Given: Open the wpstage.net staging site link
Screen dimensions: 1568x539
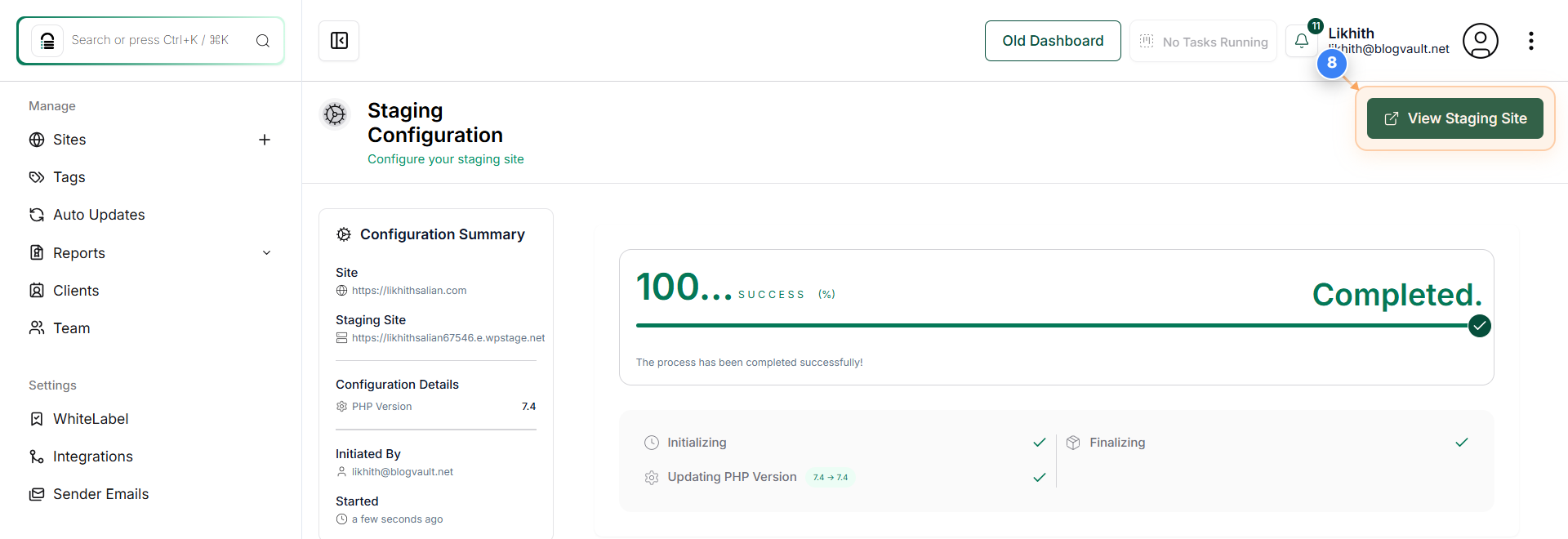Looking at the screenshot, I should [448, 338].
